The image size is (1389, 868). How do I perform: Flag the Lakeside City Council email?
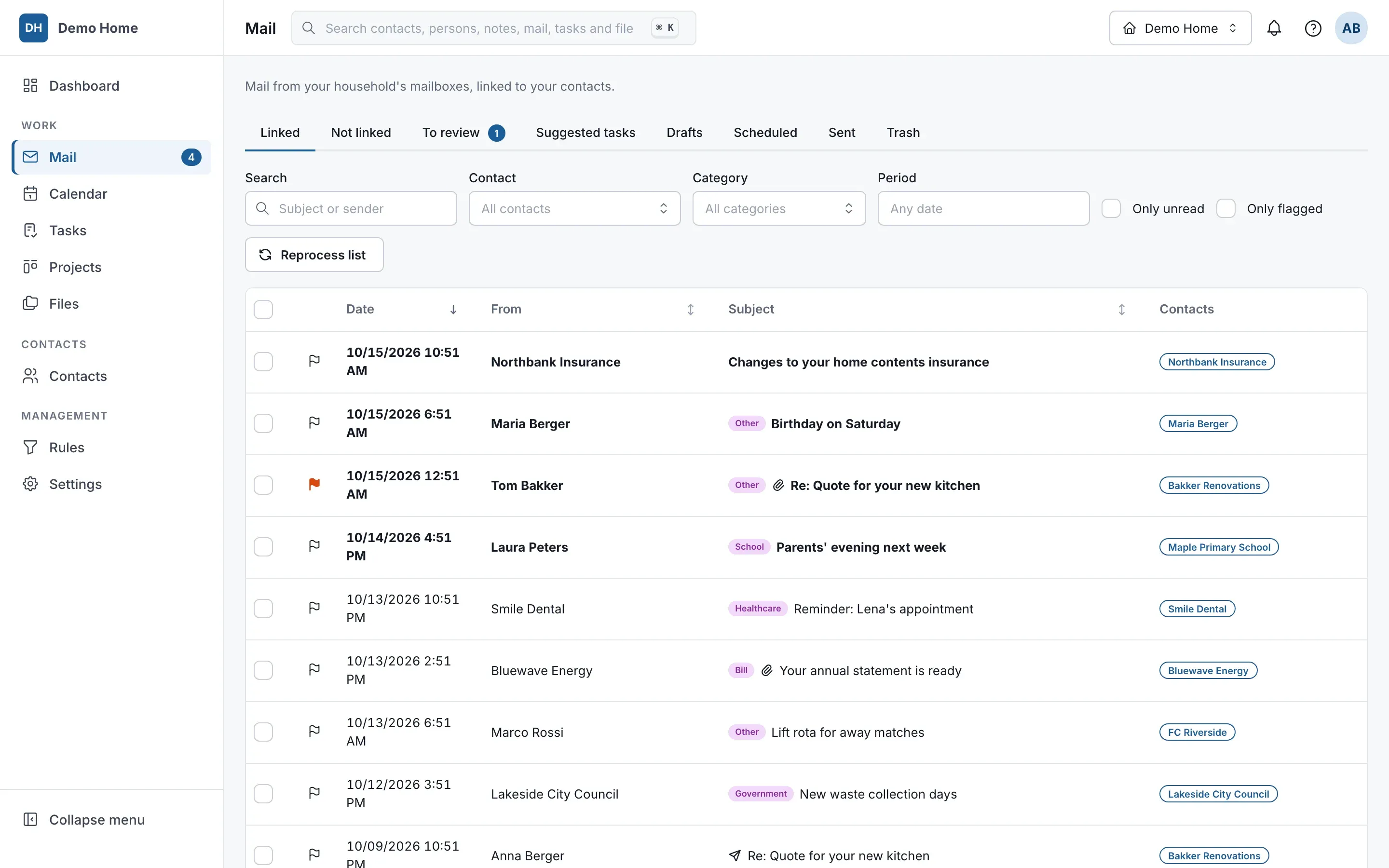(314, 793)
